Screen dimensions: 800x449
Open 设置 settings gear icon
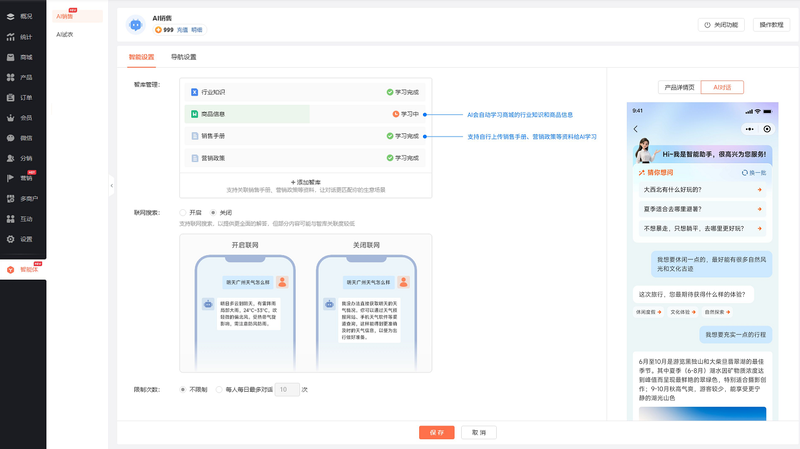tap(11, 239)
